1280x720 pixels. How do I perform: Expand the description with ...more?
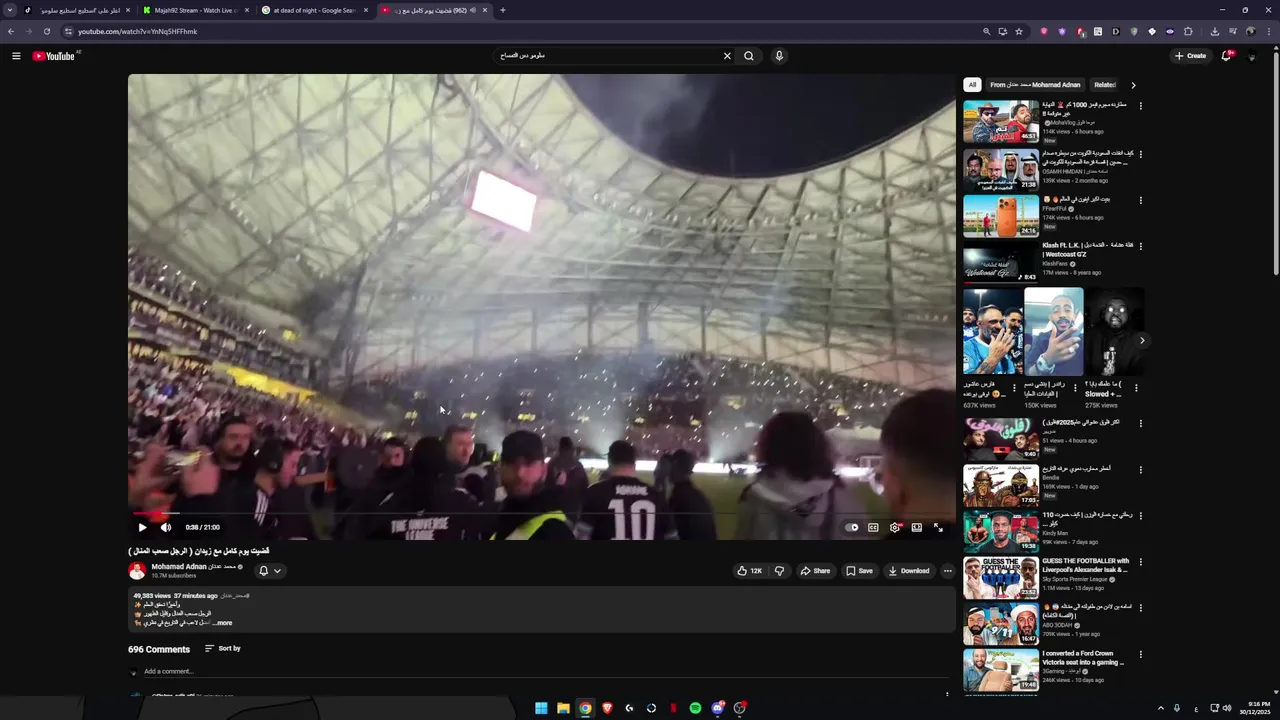coord(222,623)
